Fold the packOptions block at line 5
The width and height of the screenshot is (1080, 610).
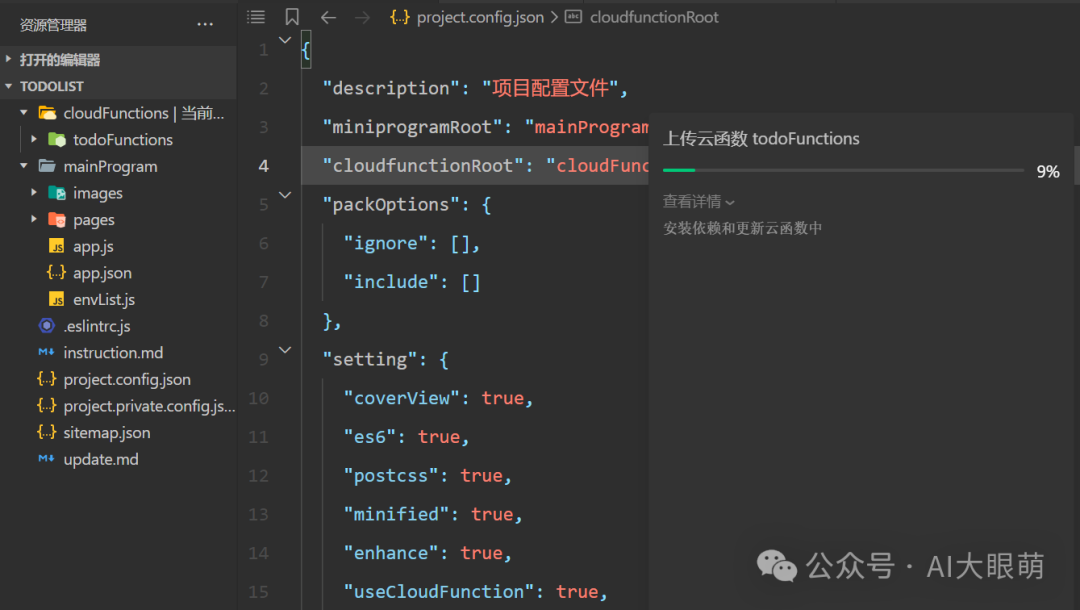(285, 196)
